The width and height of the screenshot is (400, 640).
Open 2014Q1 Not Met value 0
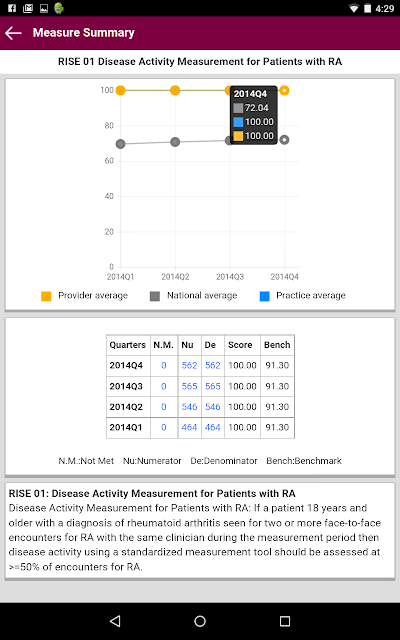click(164, 427)
